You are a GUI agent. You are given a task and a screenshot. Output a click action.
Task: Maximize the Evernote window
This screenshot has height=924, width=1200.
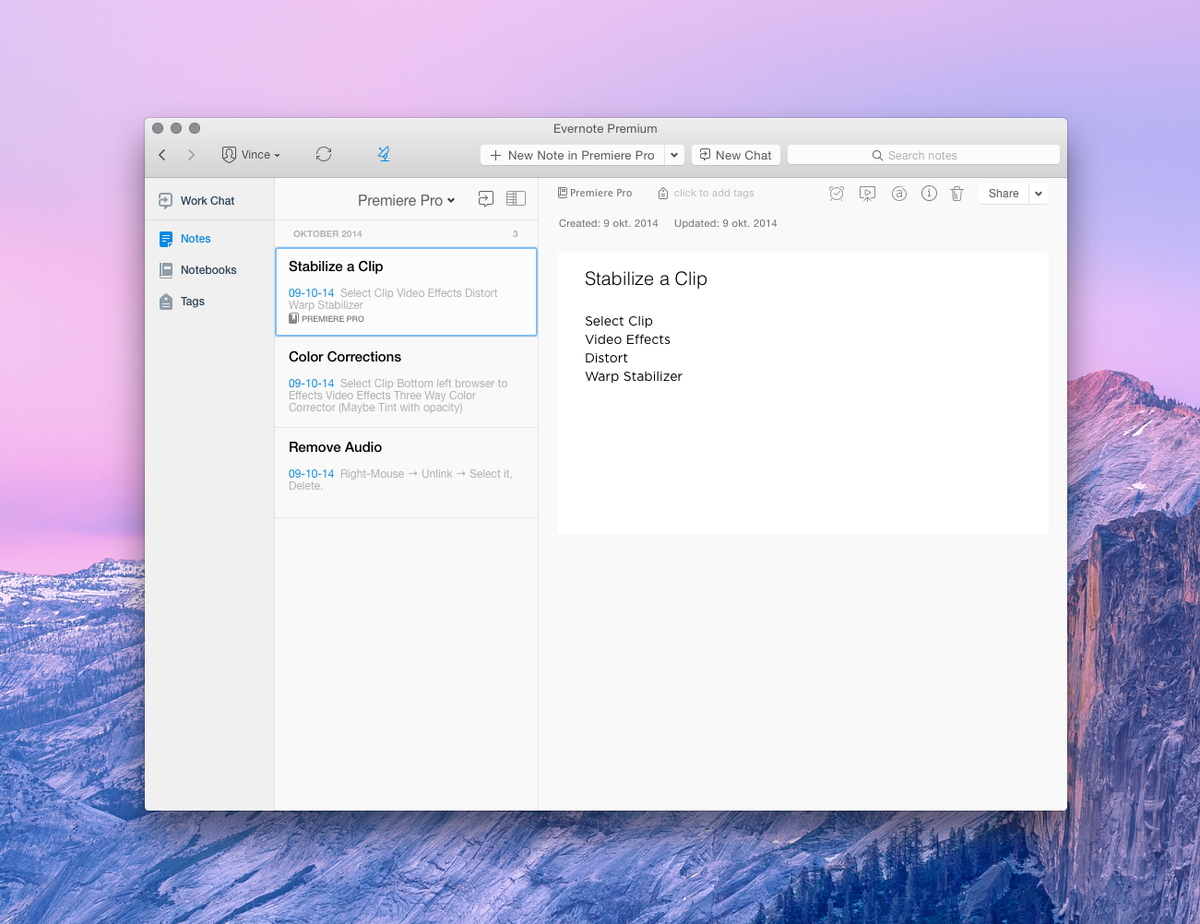pos(195,128)
